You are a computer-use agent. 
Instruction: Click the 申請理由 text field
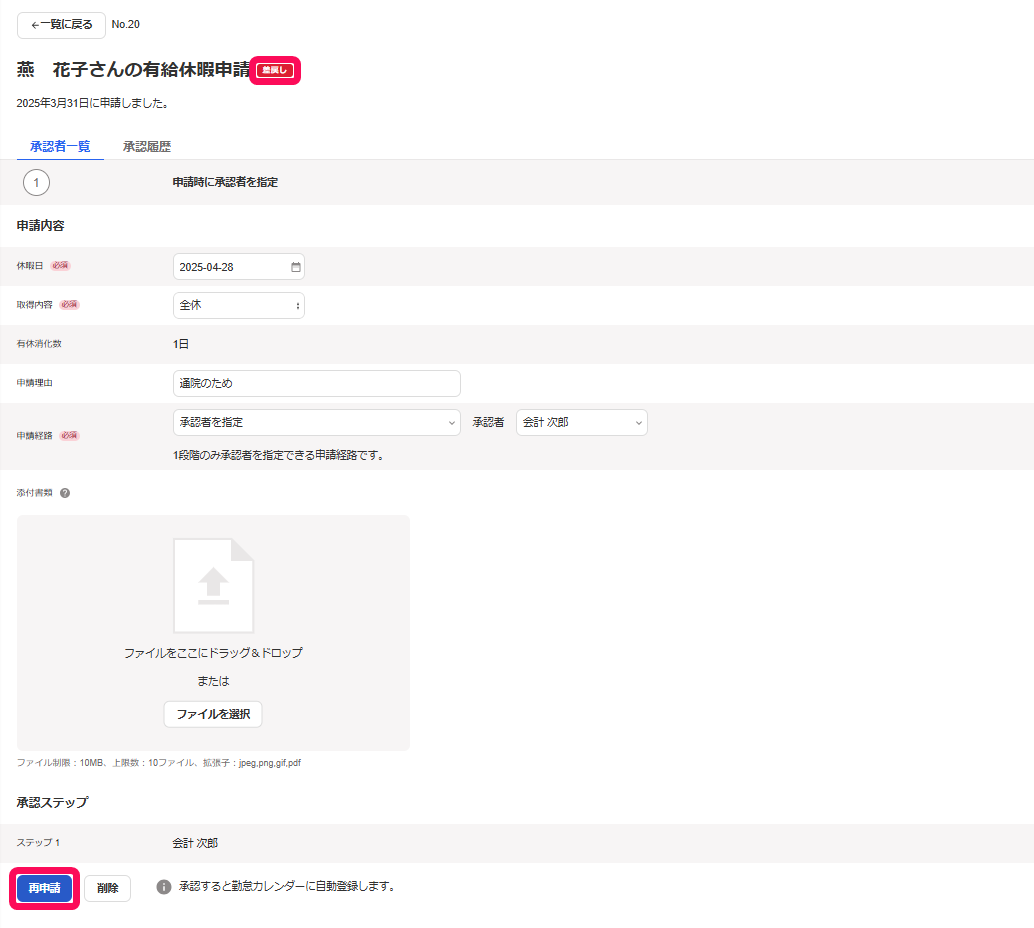point(317,383)
